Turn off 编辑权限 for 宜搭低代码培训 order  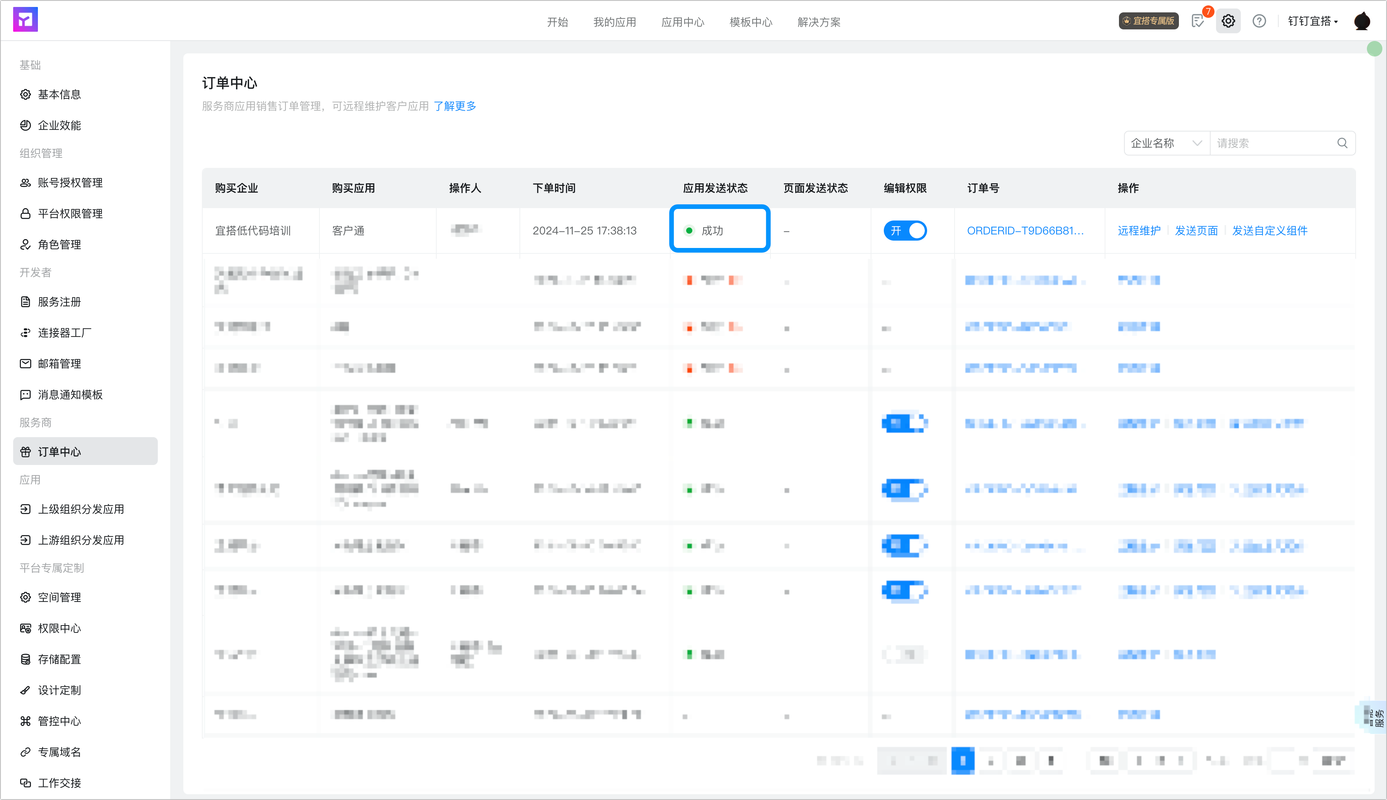(x=905, y=230)
